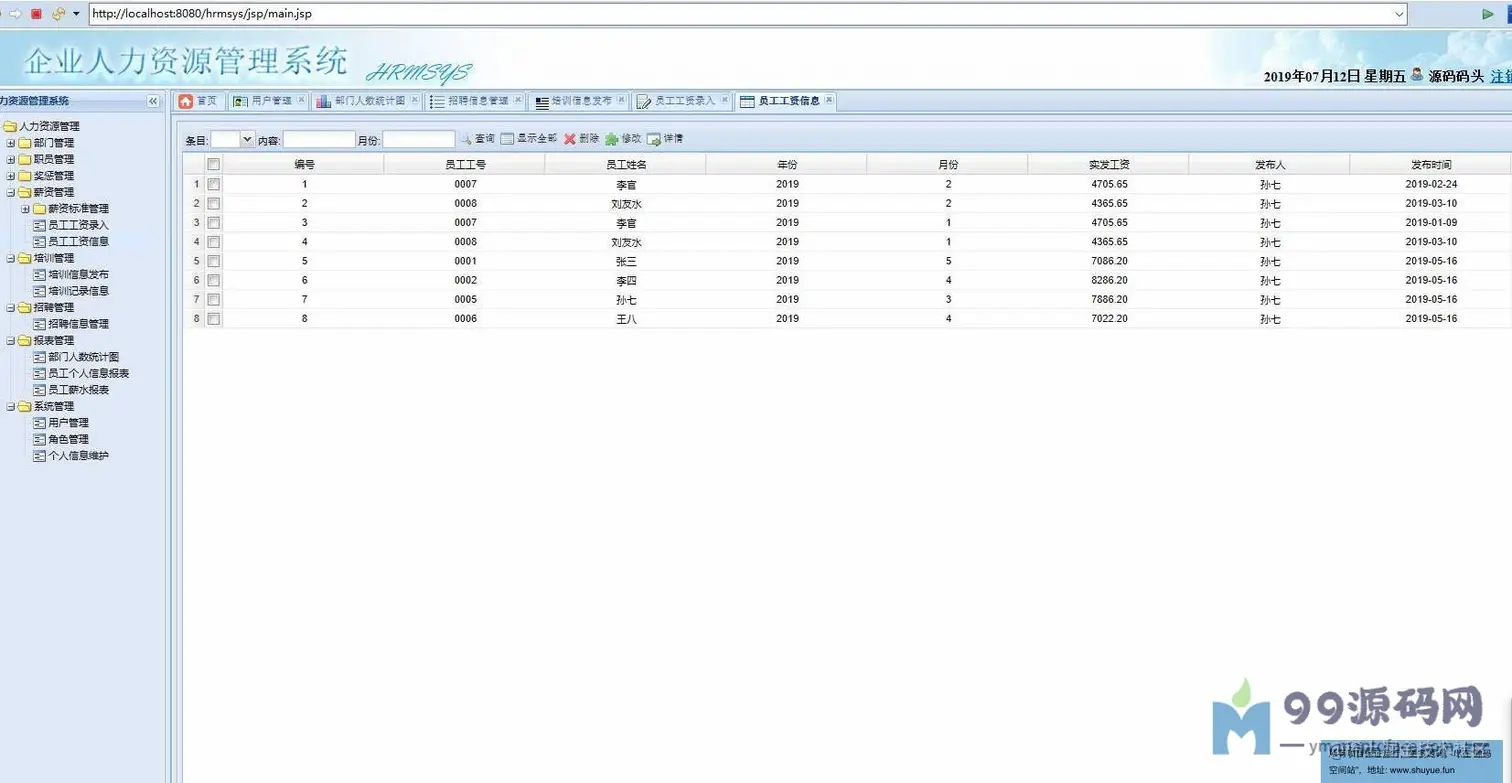Open 招聘信息管理 in the sidebar tree
The width and height of the screenshot is (1512, 783).
coord(79,324)
